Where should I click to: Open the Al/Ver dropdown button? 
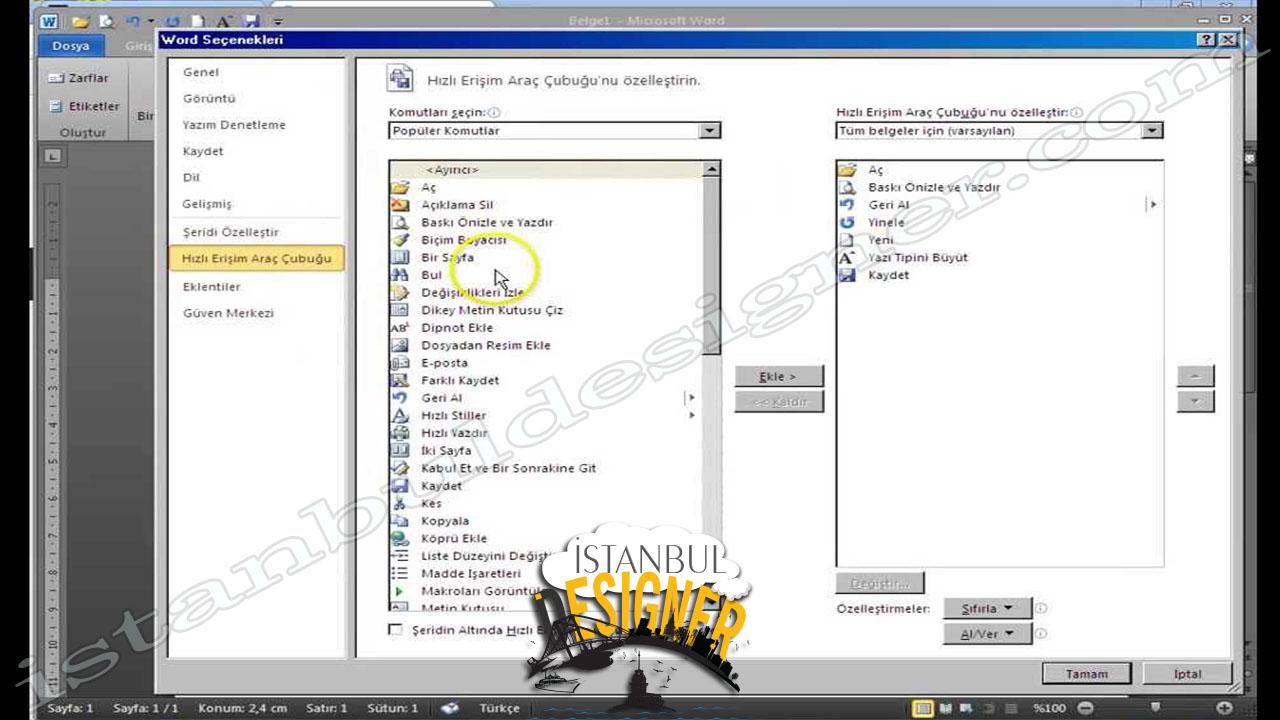tap(987, 634)
